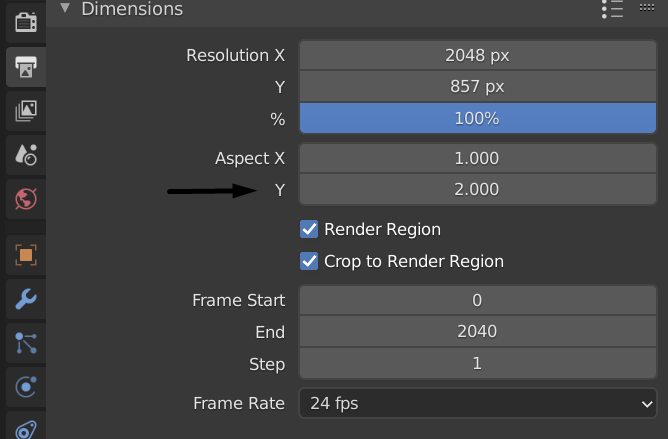Image resolution: width=668 pixels, height=439 pixels.
Task: Click the Resolution X field
Action: (x=478, y=55)
